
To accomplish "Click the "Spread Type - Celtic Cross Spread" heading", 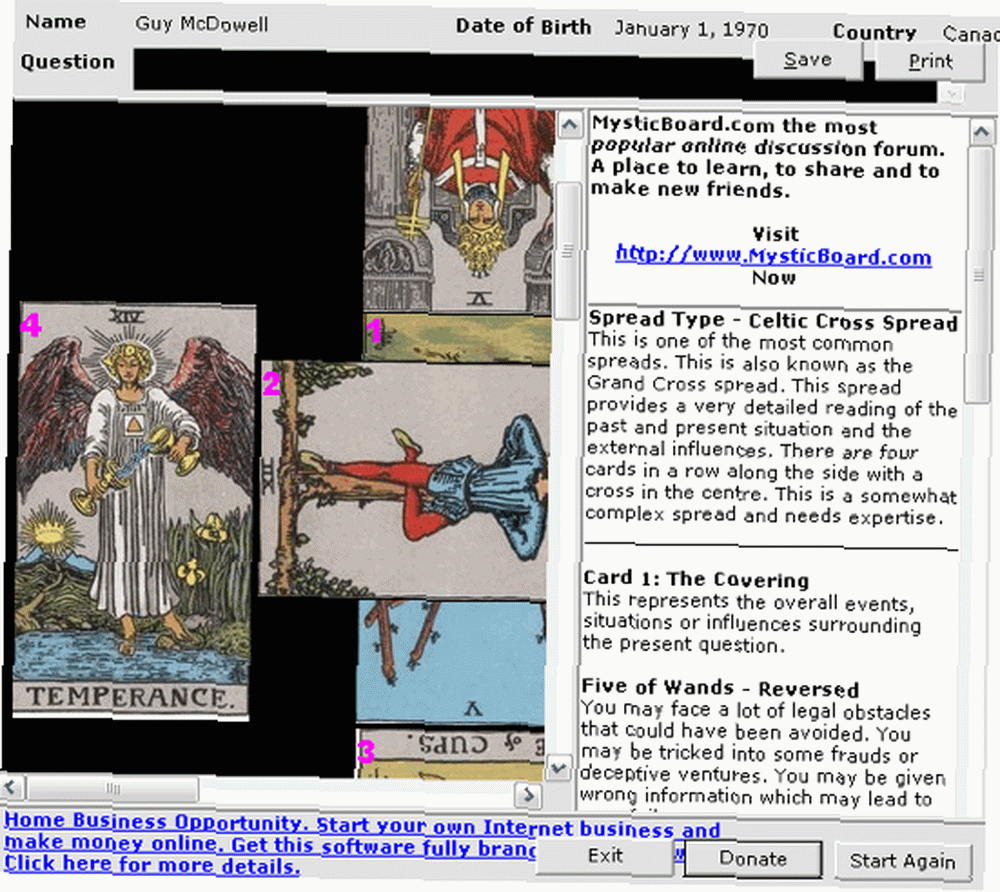I will (x=773, y=320).
